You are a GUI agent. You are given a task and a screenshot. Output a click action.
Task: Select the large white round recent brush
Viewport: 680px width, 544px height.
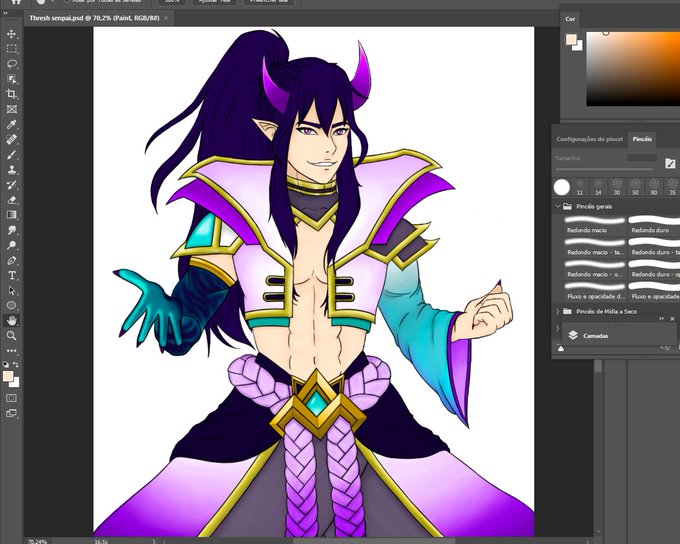click(562, 187)
